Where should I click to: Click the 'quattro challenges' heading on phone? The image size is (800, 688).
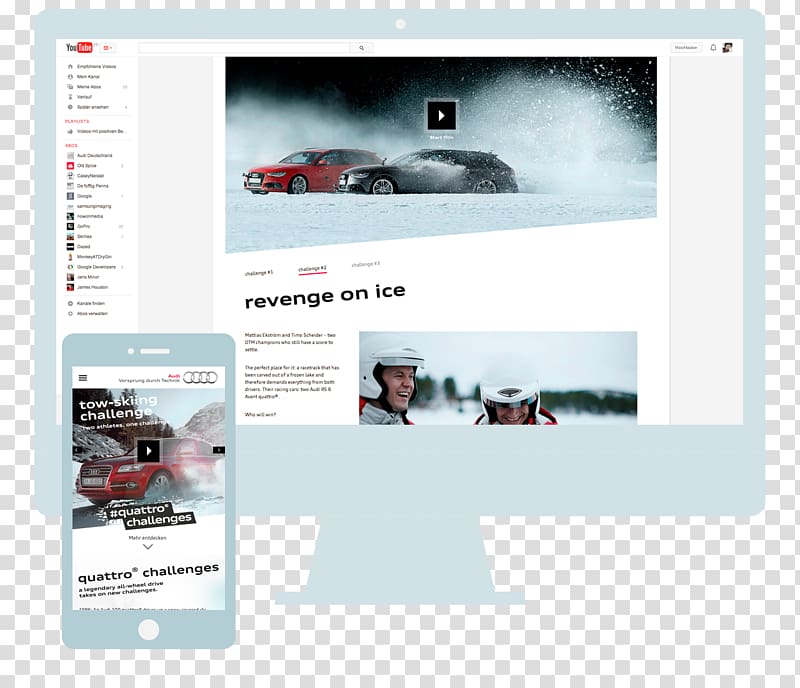click(148, 573)
